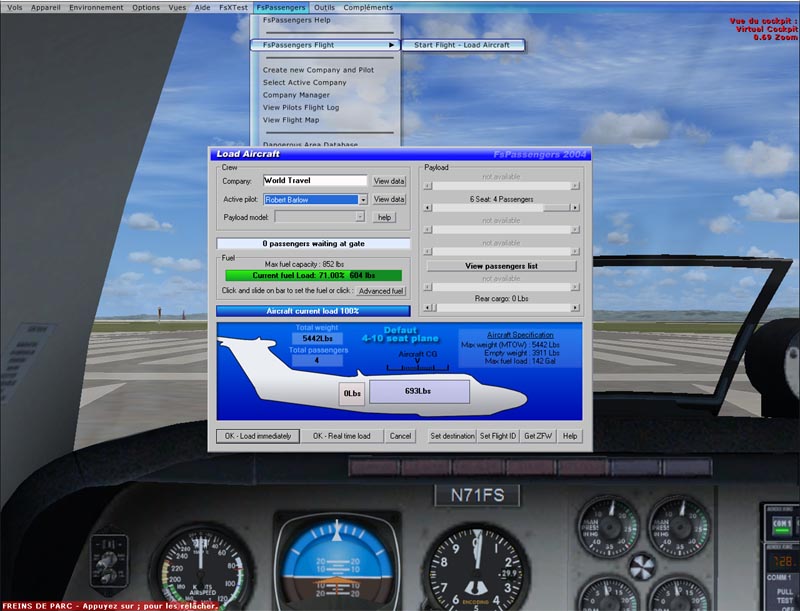
Task: Click the Default 4-10 seat plane label
Action: point(401,335)
